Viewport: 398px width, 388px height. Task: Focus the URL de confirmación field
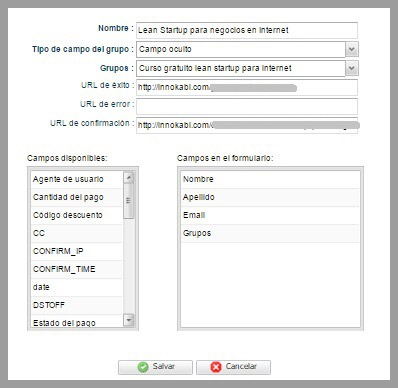tap(247, 125)
